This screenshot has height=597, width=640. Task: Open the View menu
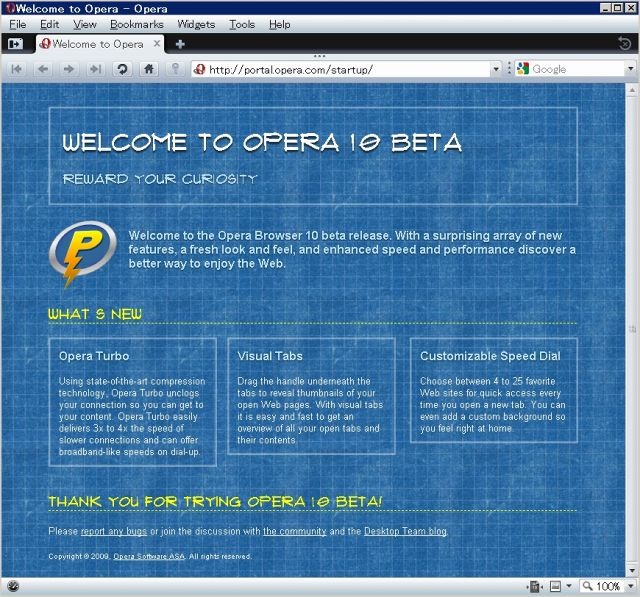85,24
